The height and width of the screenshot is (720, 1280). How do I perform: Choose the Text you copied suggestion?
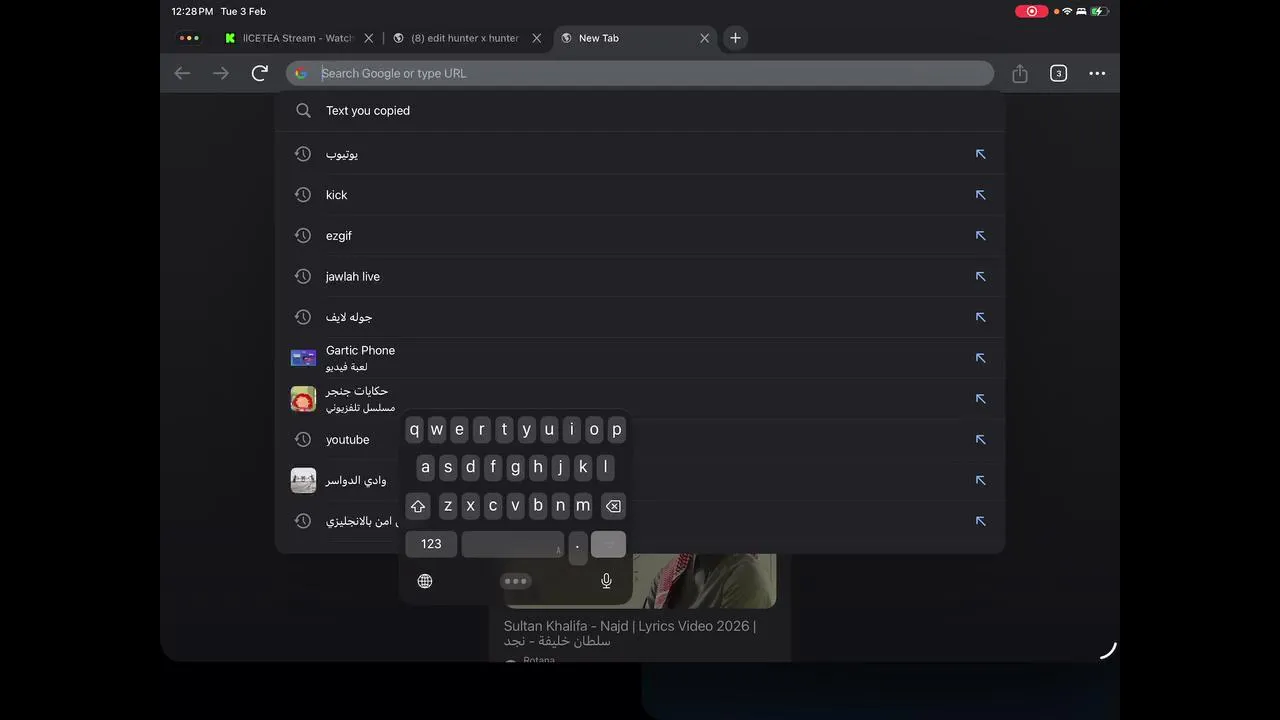pos(640,111)
